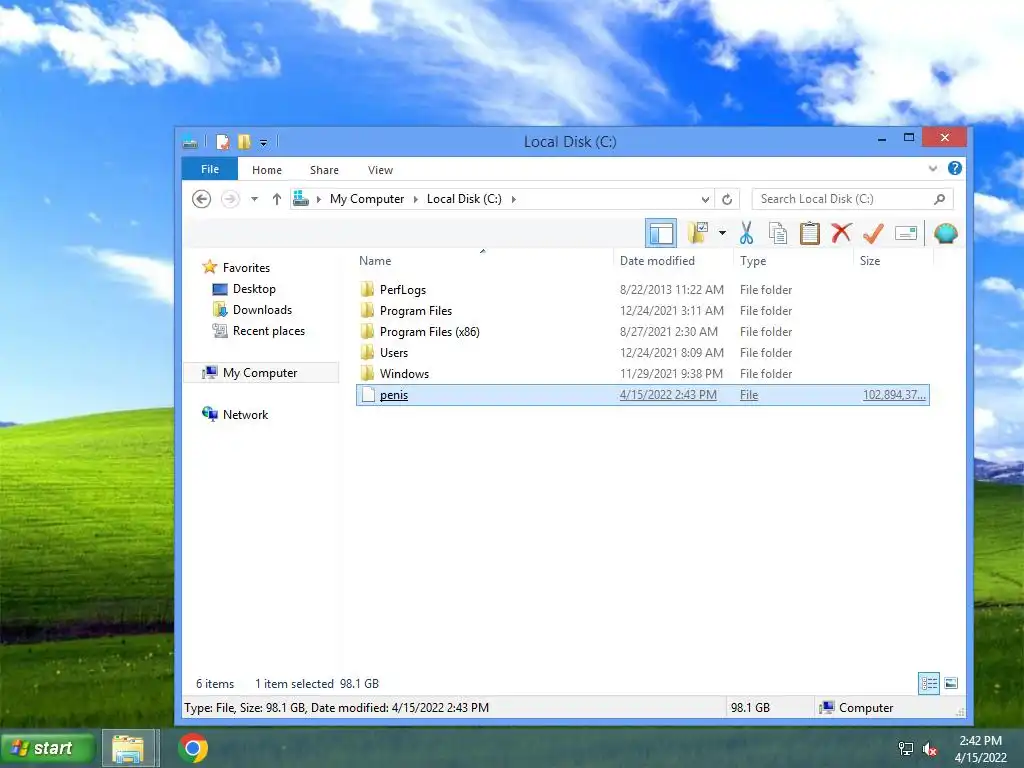
Task: Click the search magnifier icon
Action: 939,199
